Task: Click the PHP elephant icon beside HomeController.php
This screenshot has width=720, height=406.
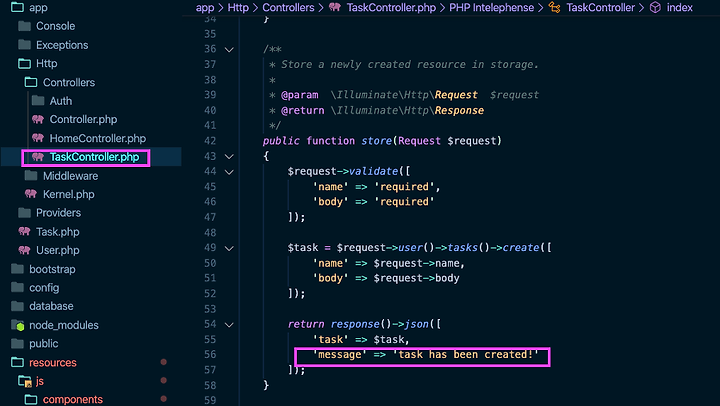Action: tap(38, 138)
